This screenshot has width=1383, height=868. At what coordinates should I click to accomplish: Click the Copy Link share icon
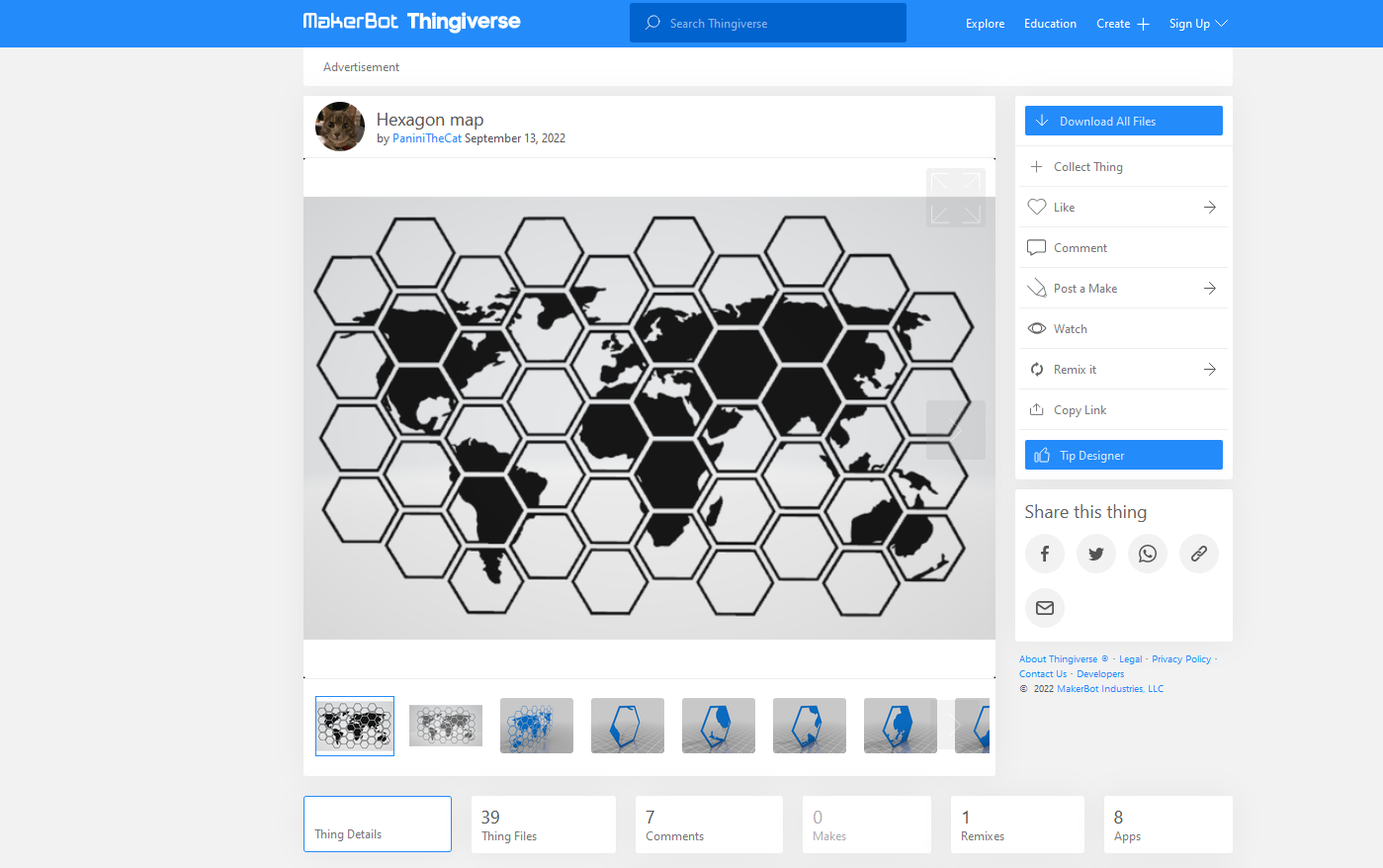click(1037, 409)
